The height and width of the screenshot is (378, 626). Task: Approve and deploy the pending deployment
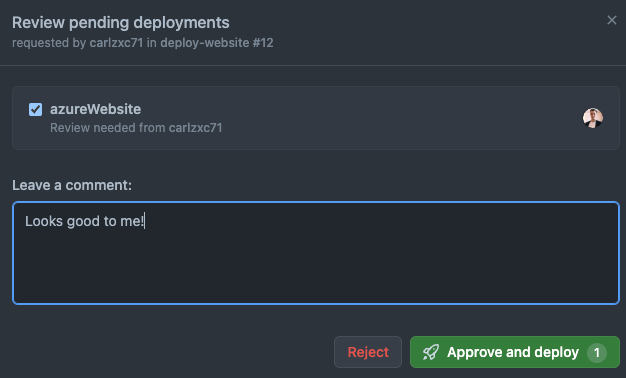[x=515, y=352]
